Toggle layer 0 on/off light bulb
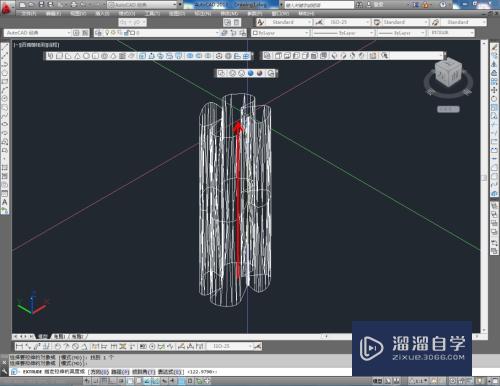The image size is (500, 386). coord(107,33)
